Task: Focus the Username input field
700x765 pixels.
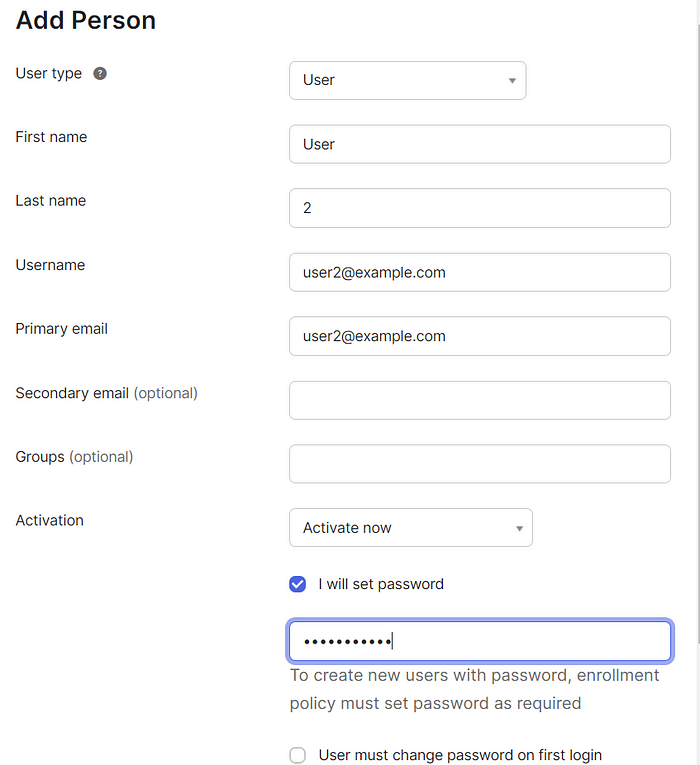Action: tap(480, 272)
